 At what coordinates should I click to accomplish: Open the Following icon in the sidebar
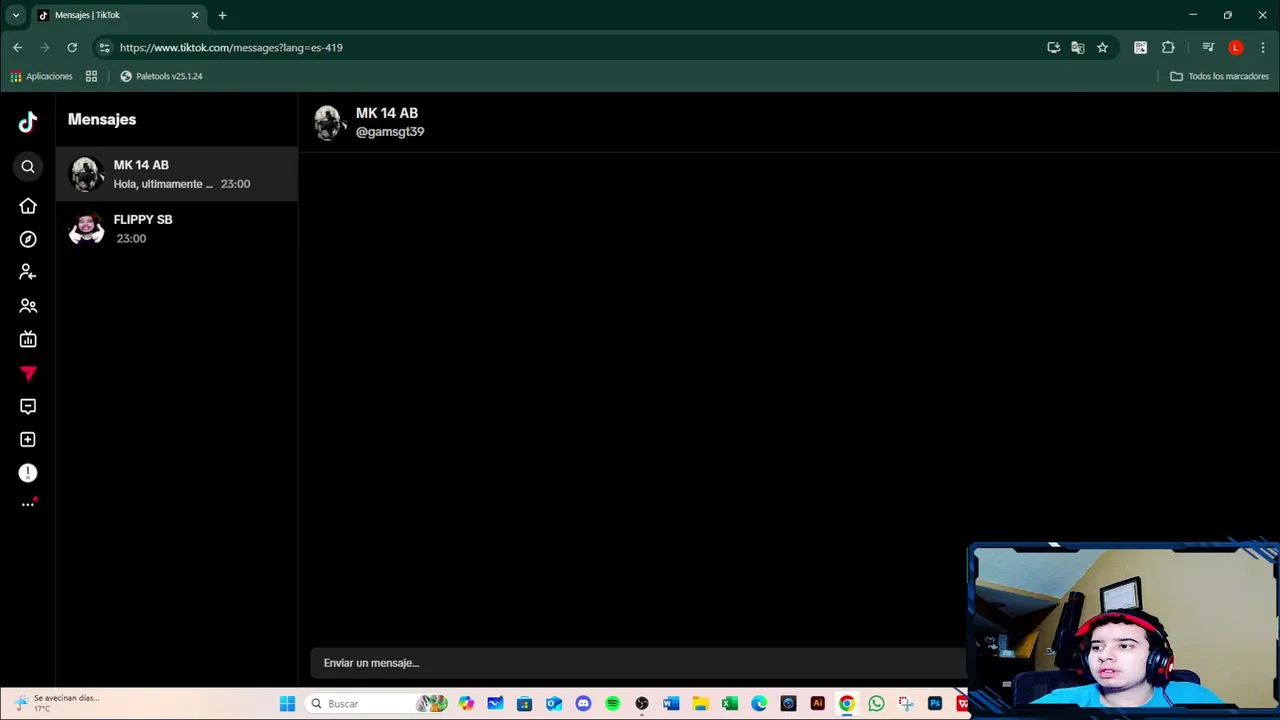[28, 272]
